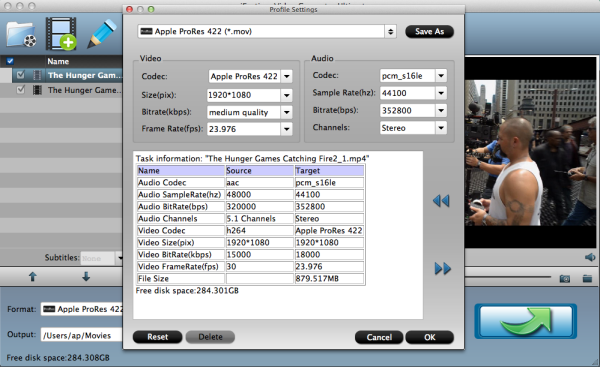
Task: Expand the audio Bitrate(bps) dropdown
Action: pyautogui.click(x=441, y=110)
